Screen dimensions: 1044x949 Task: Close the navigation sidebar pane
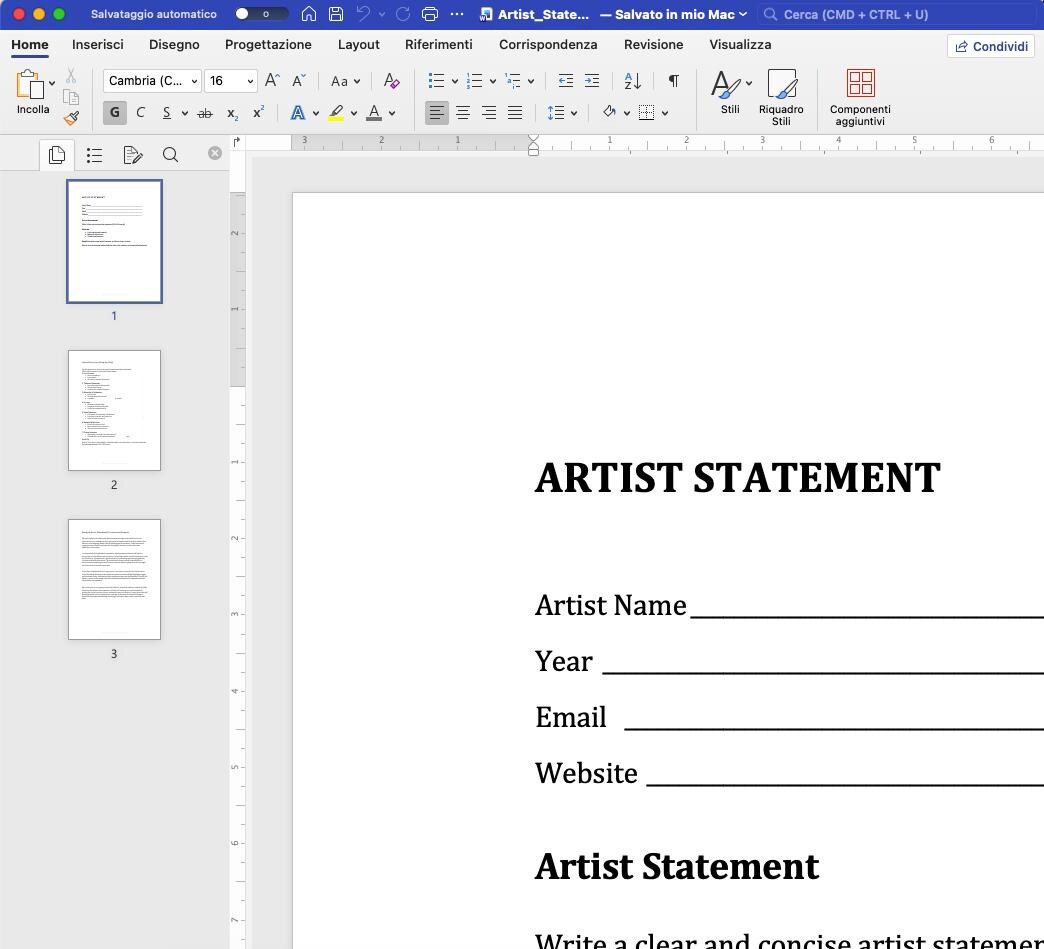pyautogui.click(x=214, y=153)
